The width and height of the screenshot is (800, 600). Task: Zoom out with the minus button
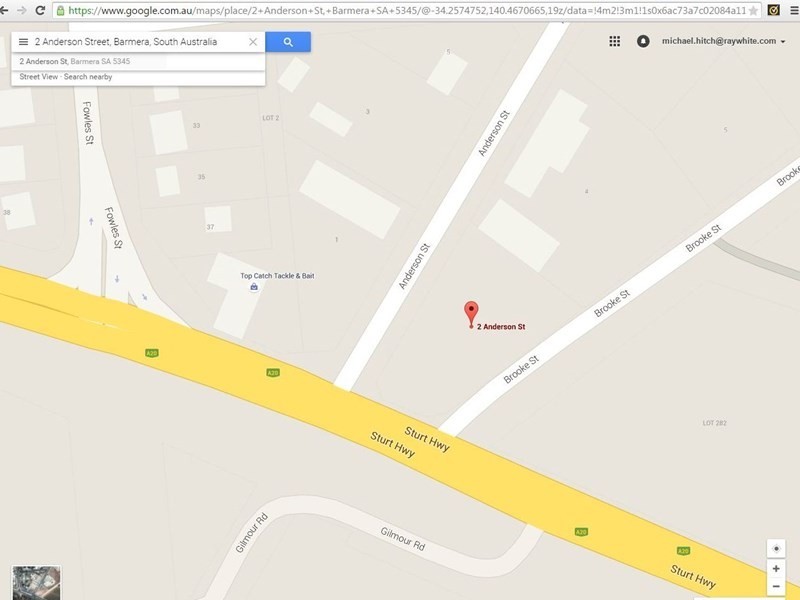(776, 586)
